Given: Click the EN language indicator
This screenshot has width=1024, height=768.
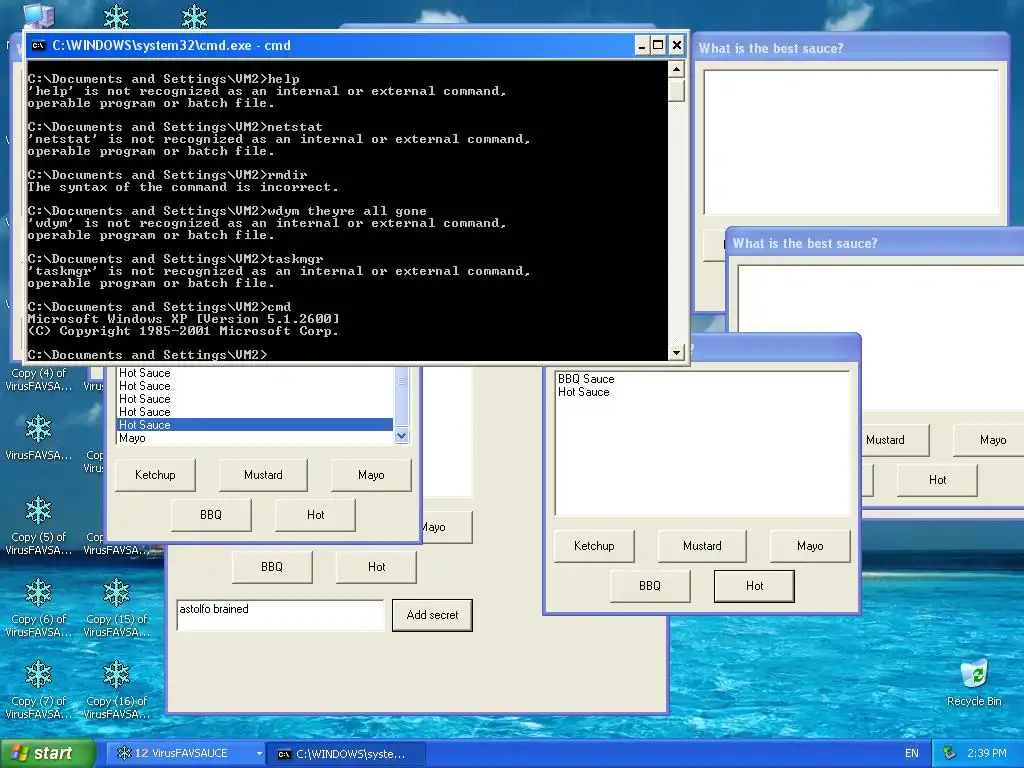Looking at the screenshot, I should click(912, 754).
